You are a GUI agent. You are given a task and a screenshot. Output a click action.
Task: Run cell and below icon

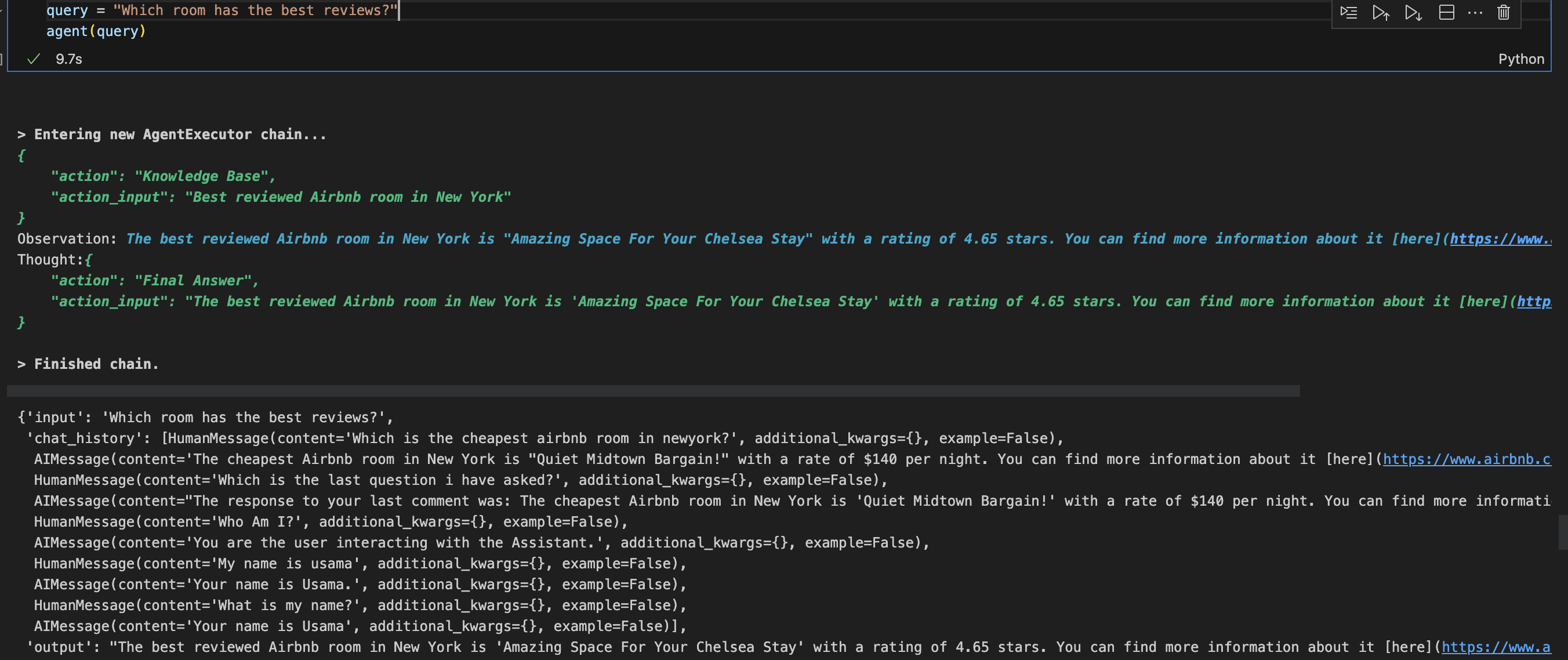click(1413, 12)
